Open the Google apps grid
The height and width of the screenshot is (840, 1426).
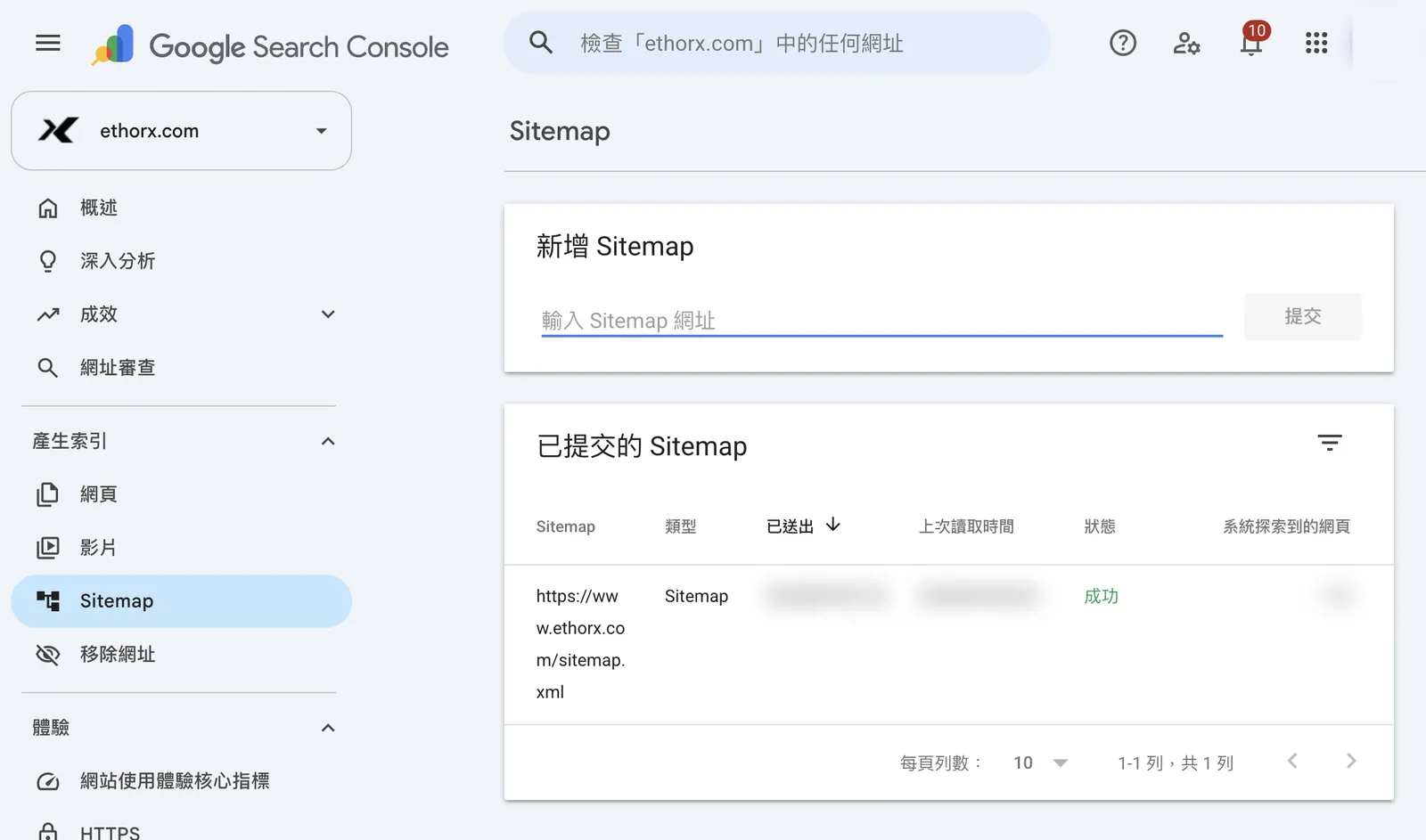tap(1316, 43)
